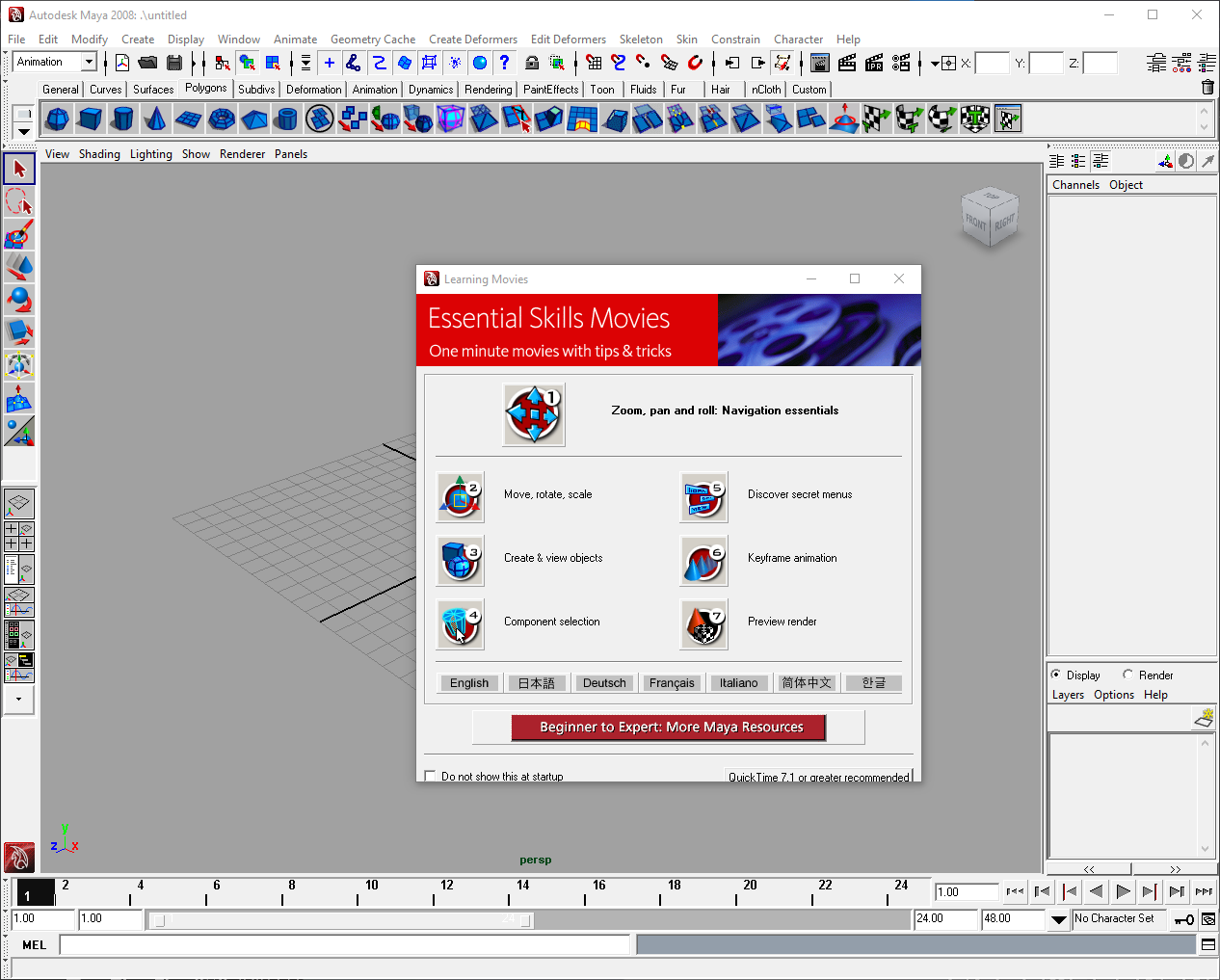Select the Display radio button in layers

[x=1056, y=675]
